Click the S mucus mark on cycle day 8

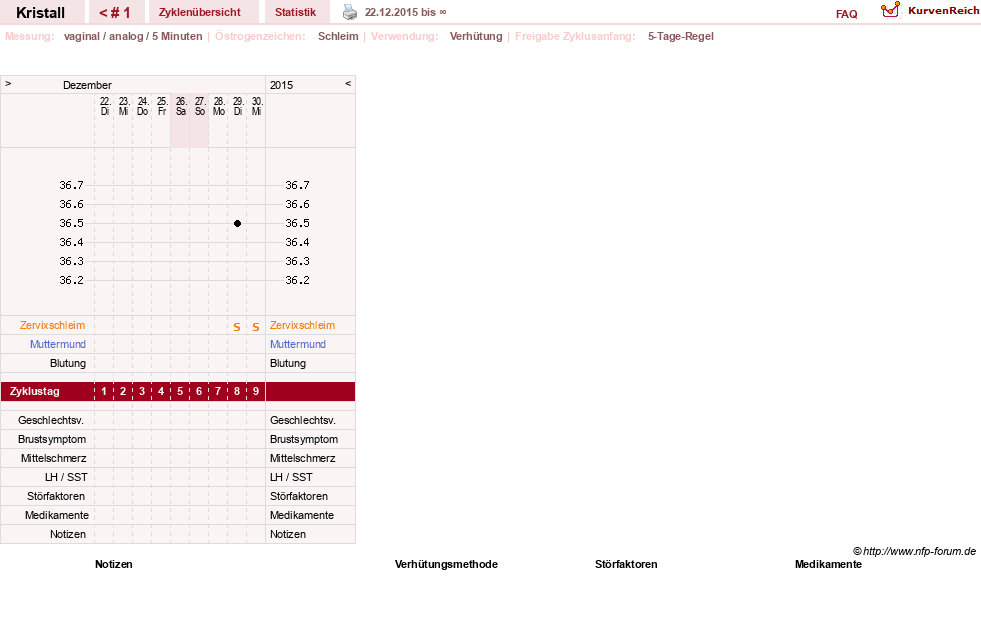(236, 327)
